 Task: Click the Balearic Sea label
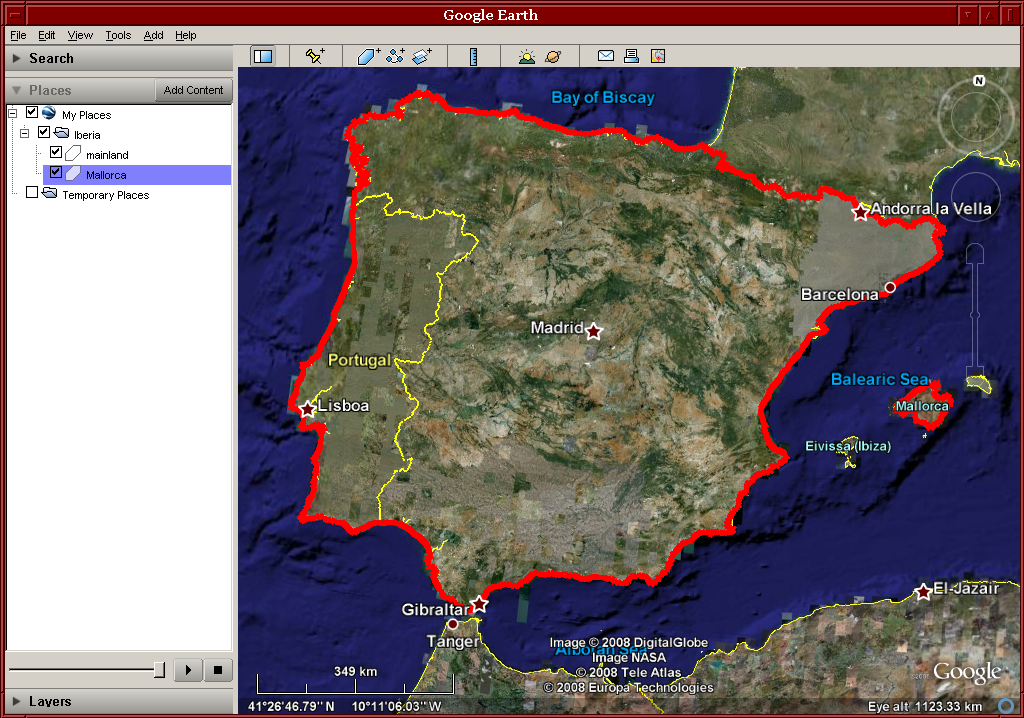pos(879,379)
